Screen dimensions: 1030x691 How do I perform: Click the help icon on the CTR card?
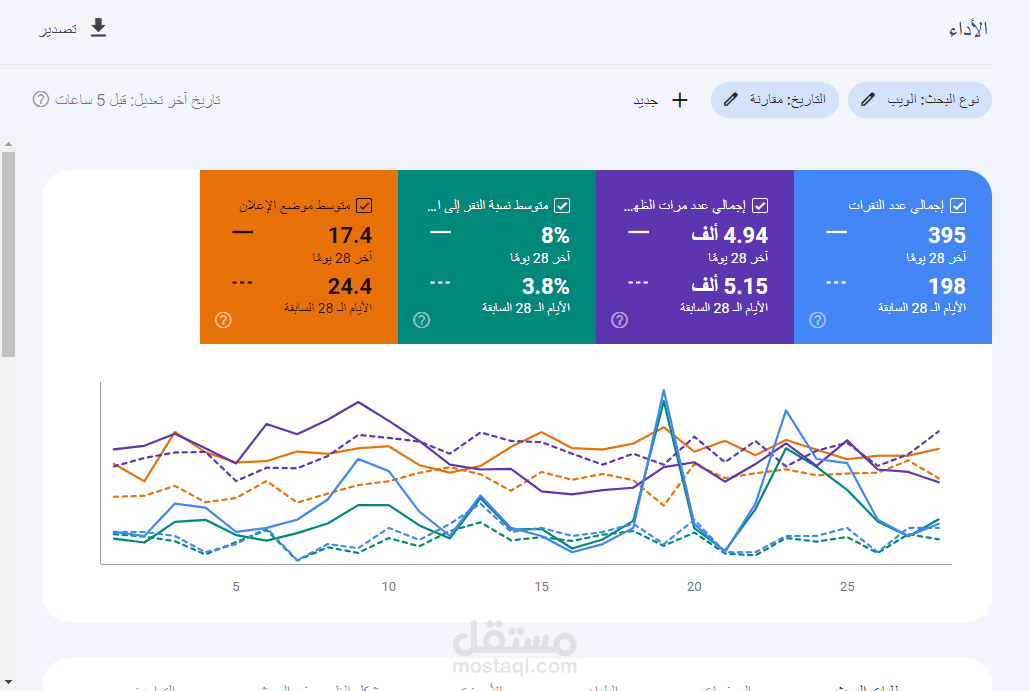tap(421, 320)
